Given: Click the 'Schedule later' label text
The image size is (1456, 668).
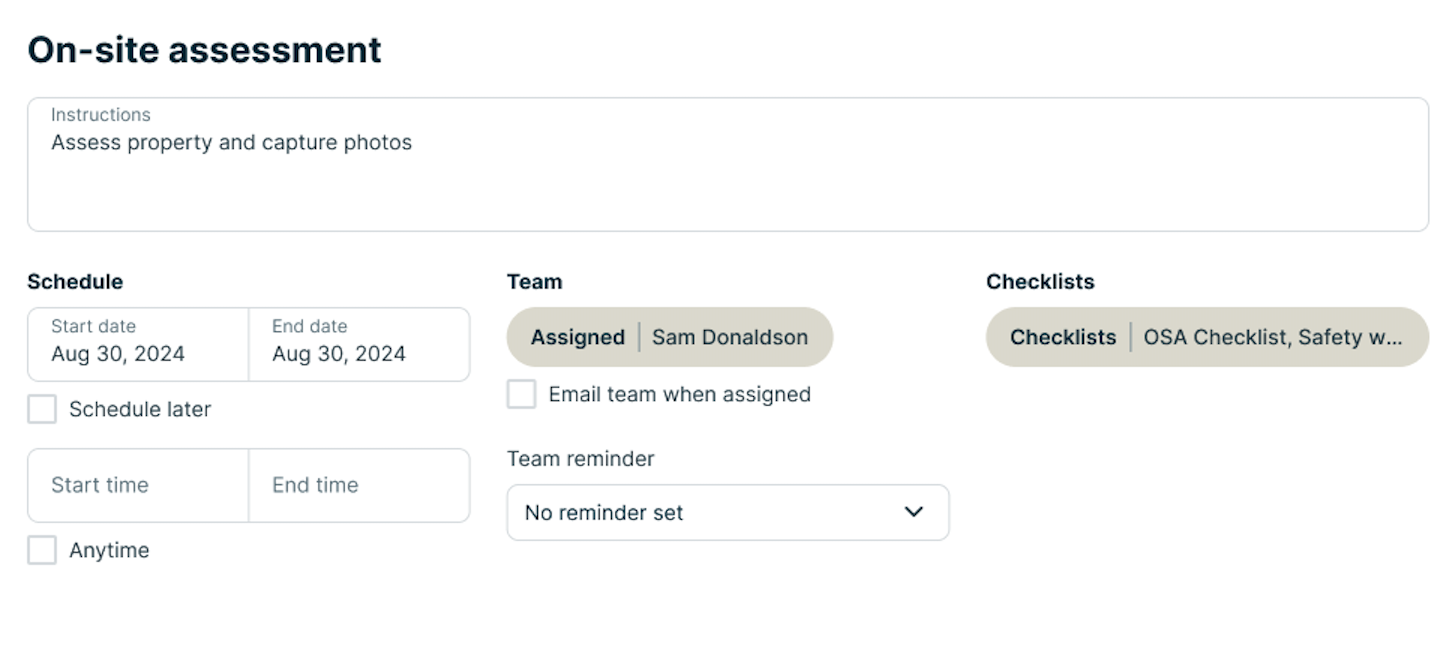Looking at the screenshot, I should (140, 409).
